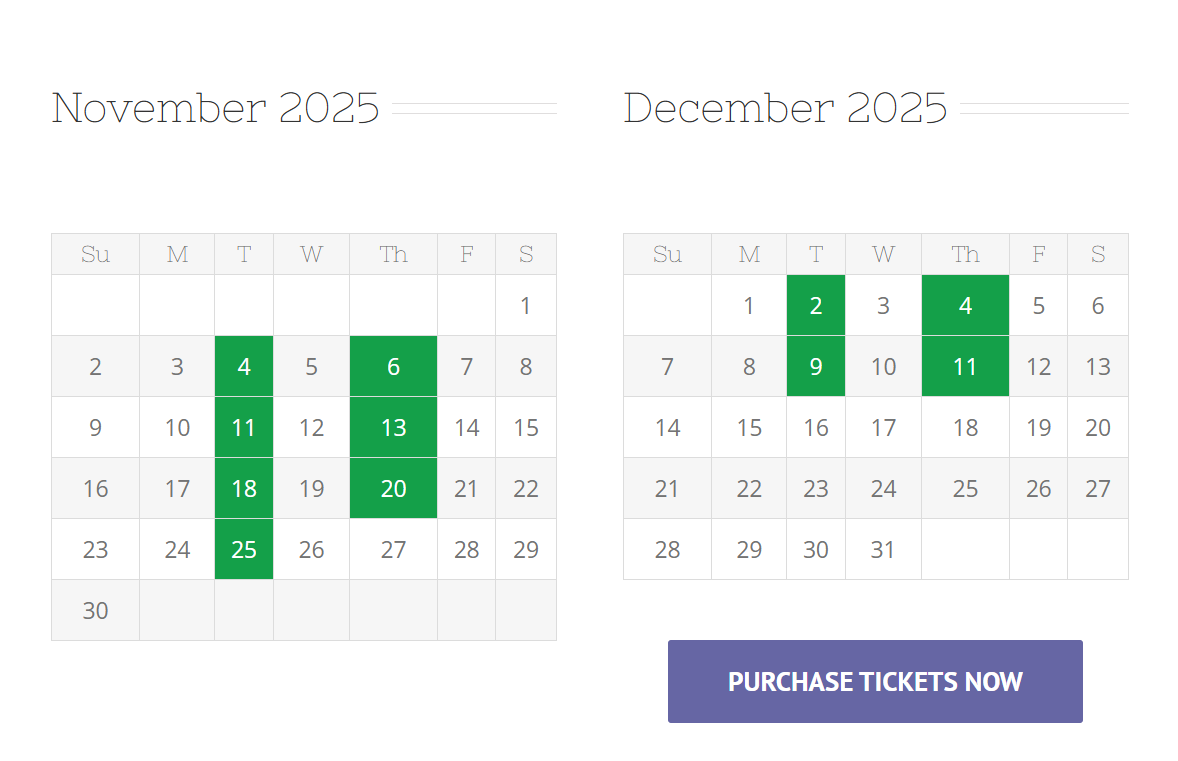Image resolution: width=1178 pixels, height=761 pixels.
Task: Select December 4 available date
Action: coord(965,305)
